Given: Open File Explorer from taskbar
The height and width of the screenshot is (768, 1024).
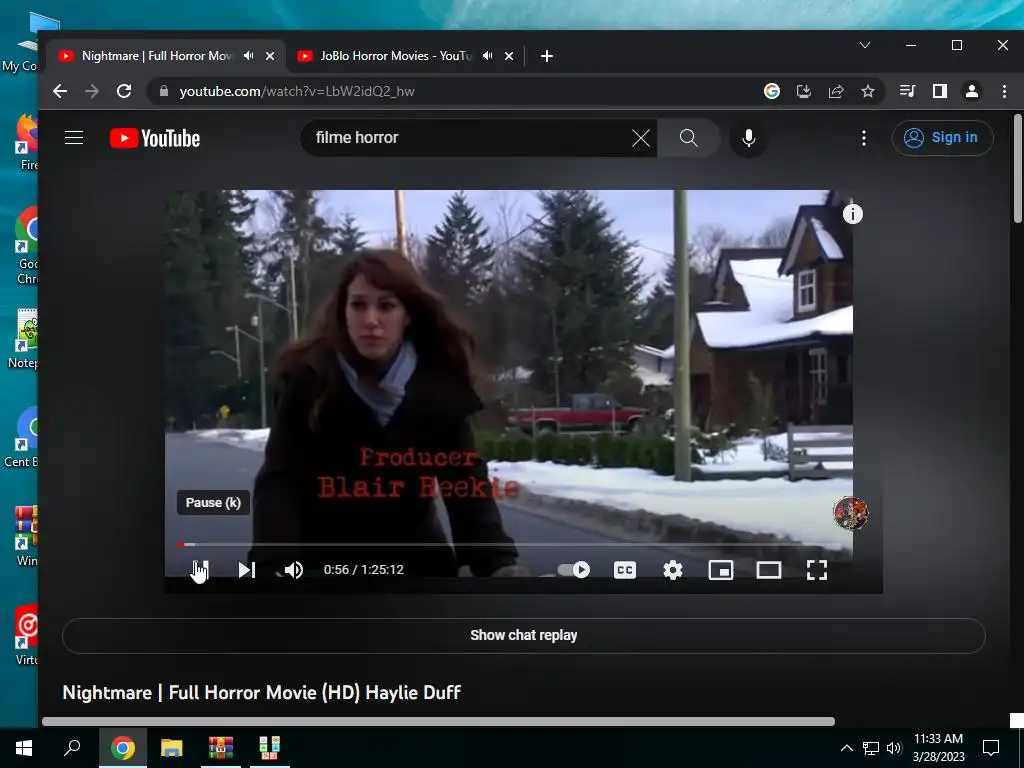Looking at the screenshot, I should (x=172, y=748).
